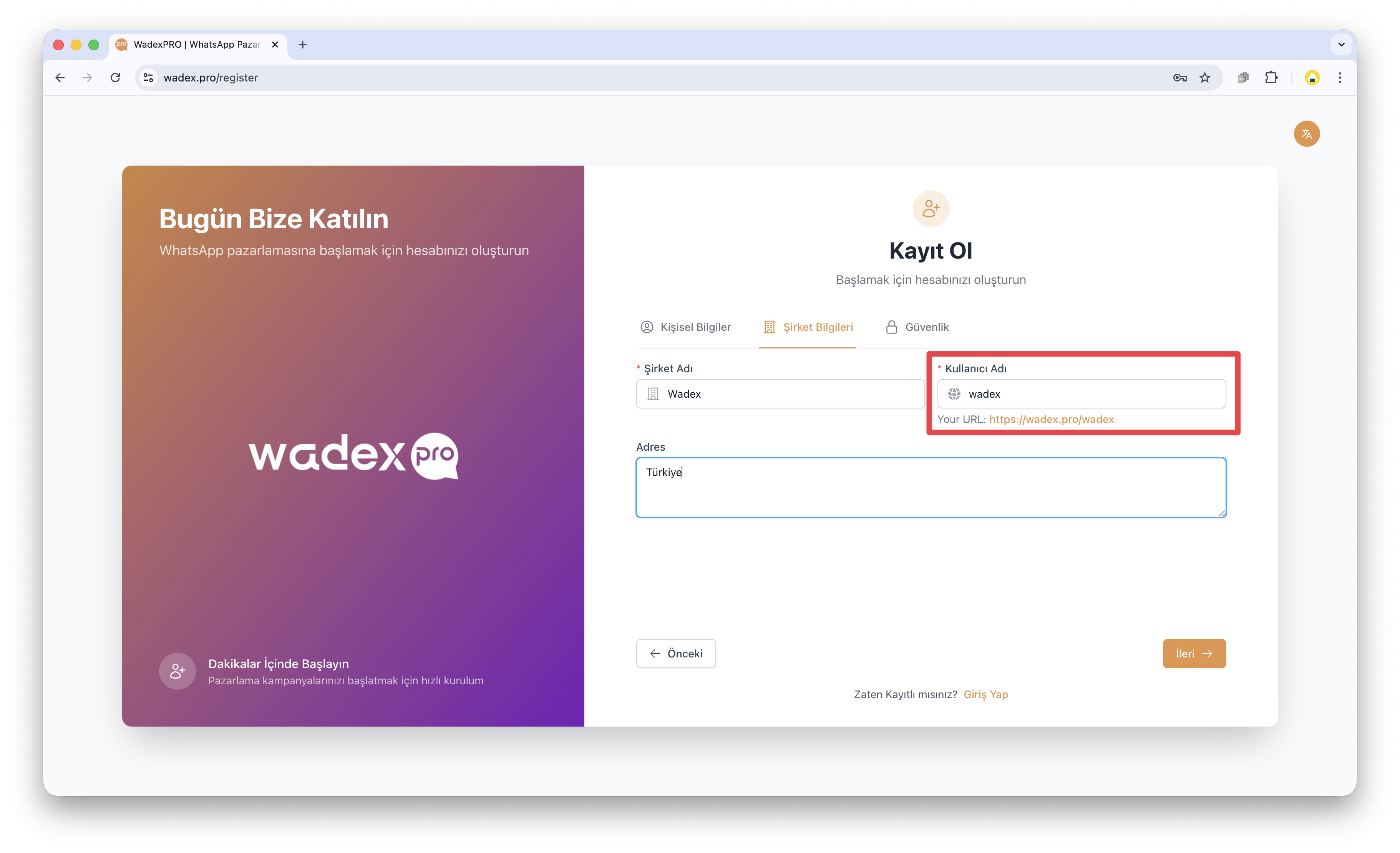Screen dimensions: 1400x853
Task: Open Chrome three-dot menu
Action: click(1340, 78)
